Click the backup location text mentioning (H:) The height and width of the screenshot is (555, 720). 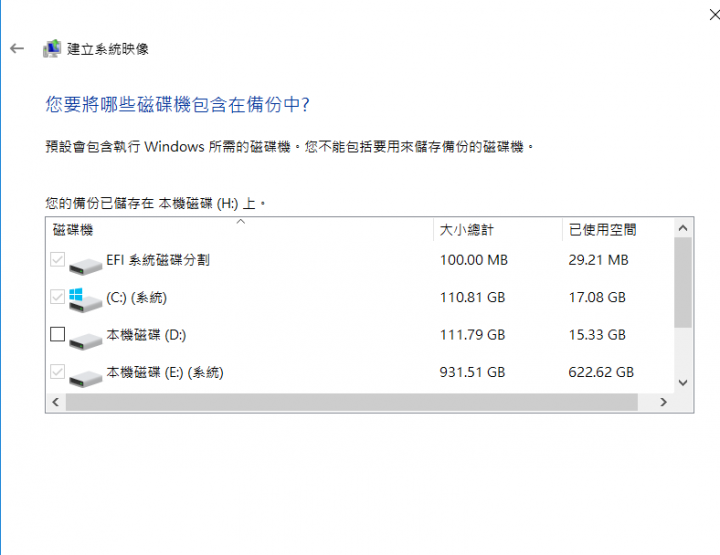156,203
